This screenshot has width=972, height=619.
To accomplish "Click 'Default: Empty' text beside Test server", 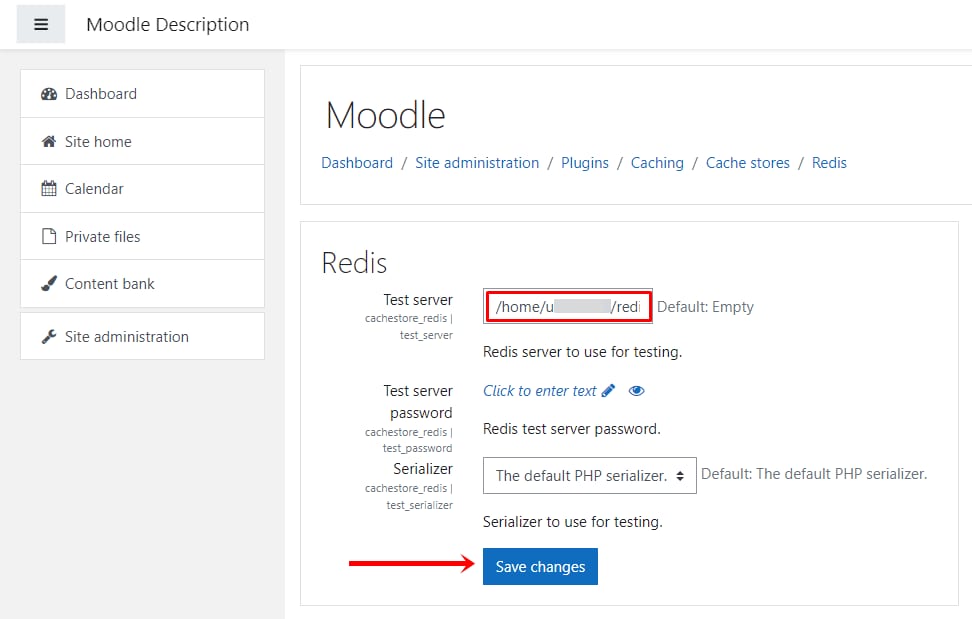I will click(x=705, y=307).
